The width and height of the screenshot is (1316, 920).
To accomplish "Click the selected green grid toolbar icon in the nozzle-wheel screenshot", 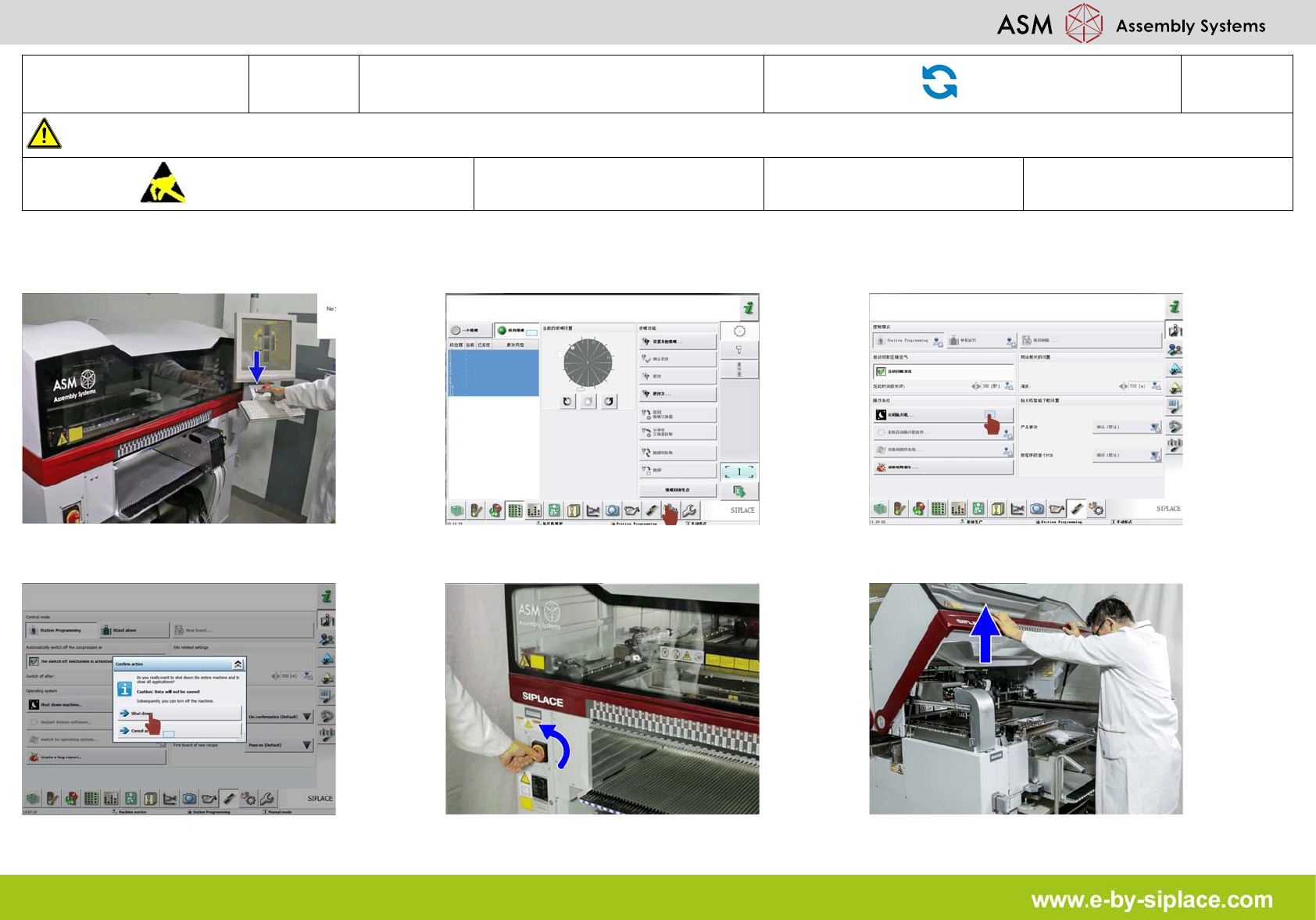I will click(515, 510).
